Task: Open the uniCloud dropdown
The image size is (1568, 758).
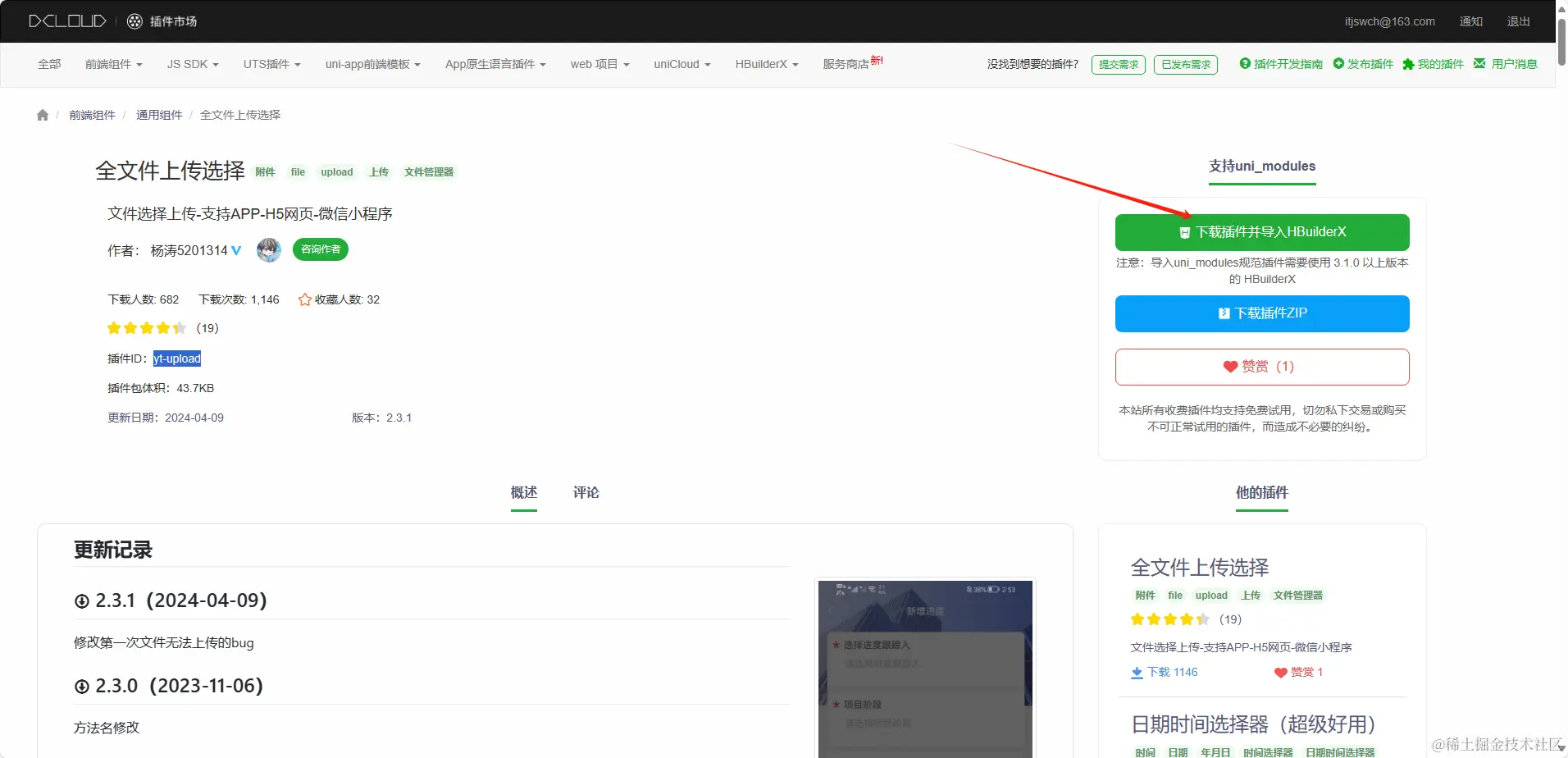Action: coord(682,64)
